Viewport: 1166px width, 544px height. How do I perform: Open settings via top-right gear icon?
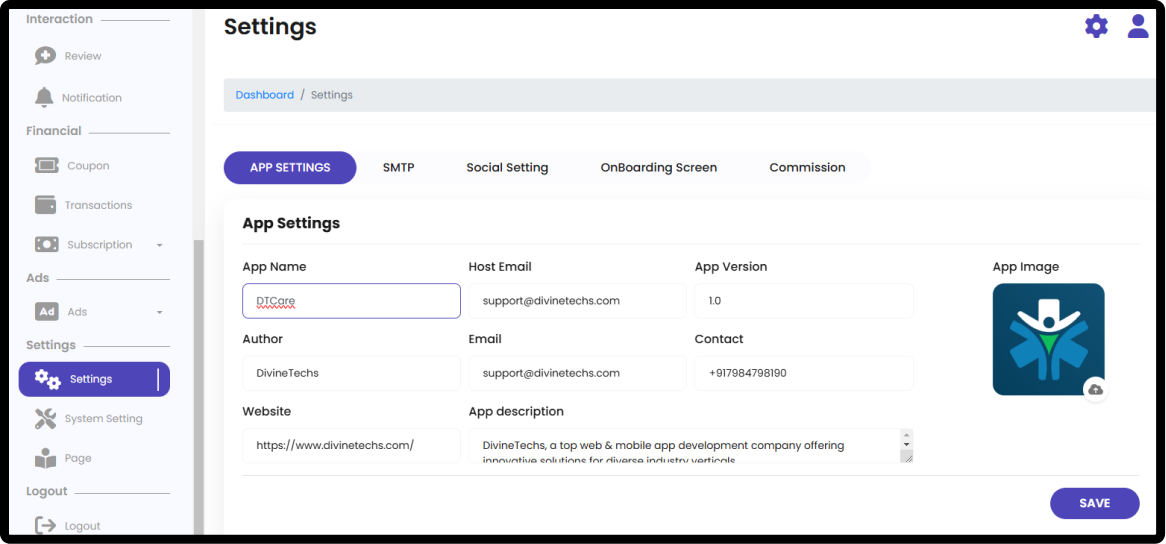[1096, 27]
